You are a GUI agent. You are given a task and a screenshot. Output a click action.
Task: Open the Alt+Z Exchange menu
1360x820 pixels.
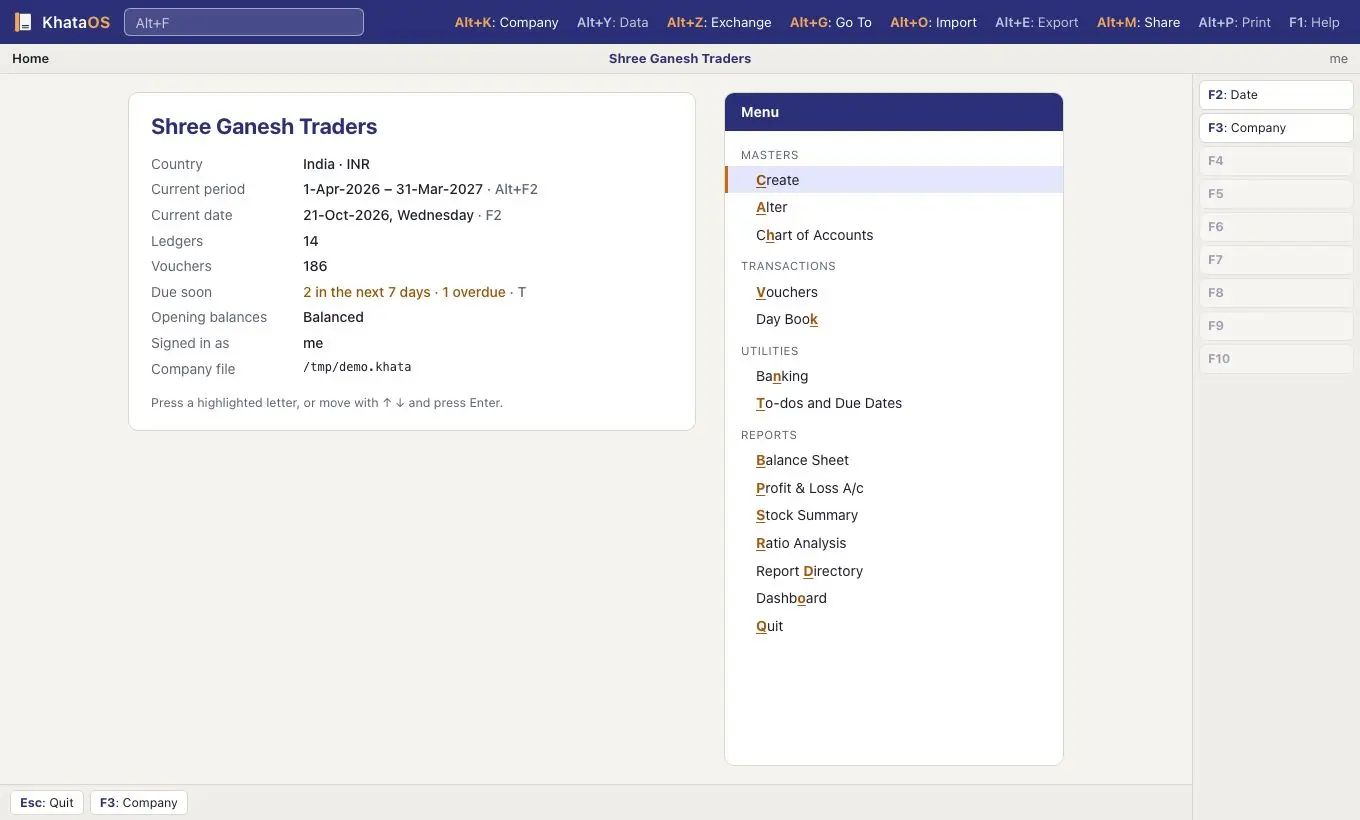(x=719, y=22)
